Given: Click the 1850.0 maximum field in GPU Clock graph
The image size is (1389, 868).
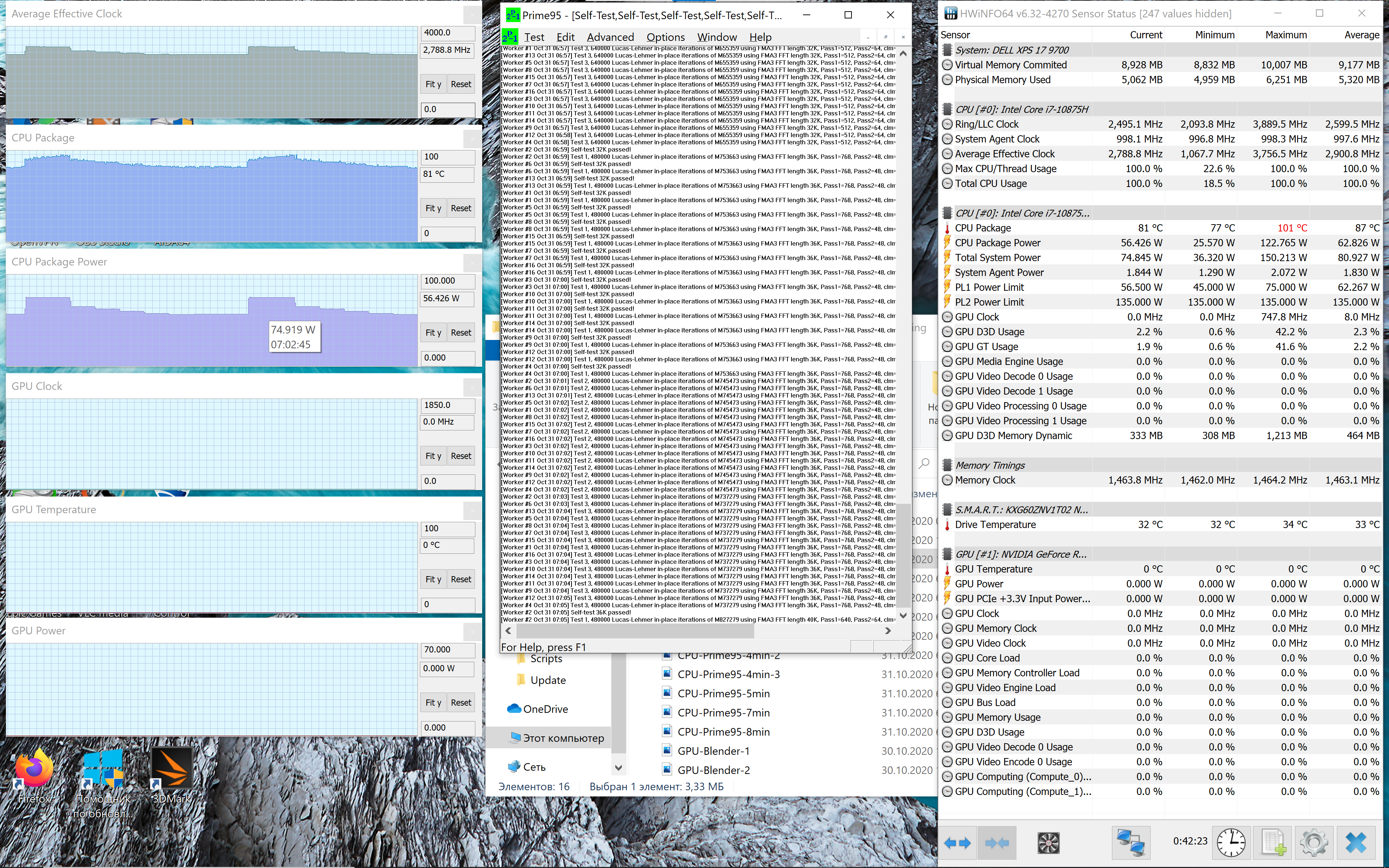Looking at the screenshot, I should coord(448,405).
